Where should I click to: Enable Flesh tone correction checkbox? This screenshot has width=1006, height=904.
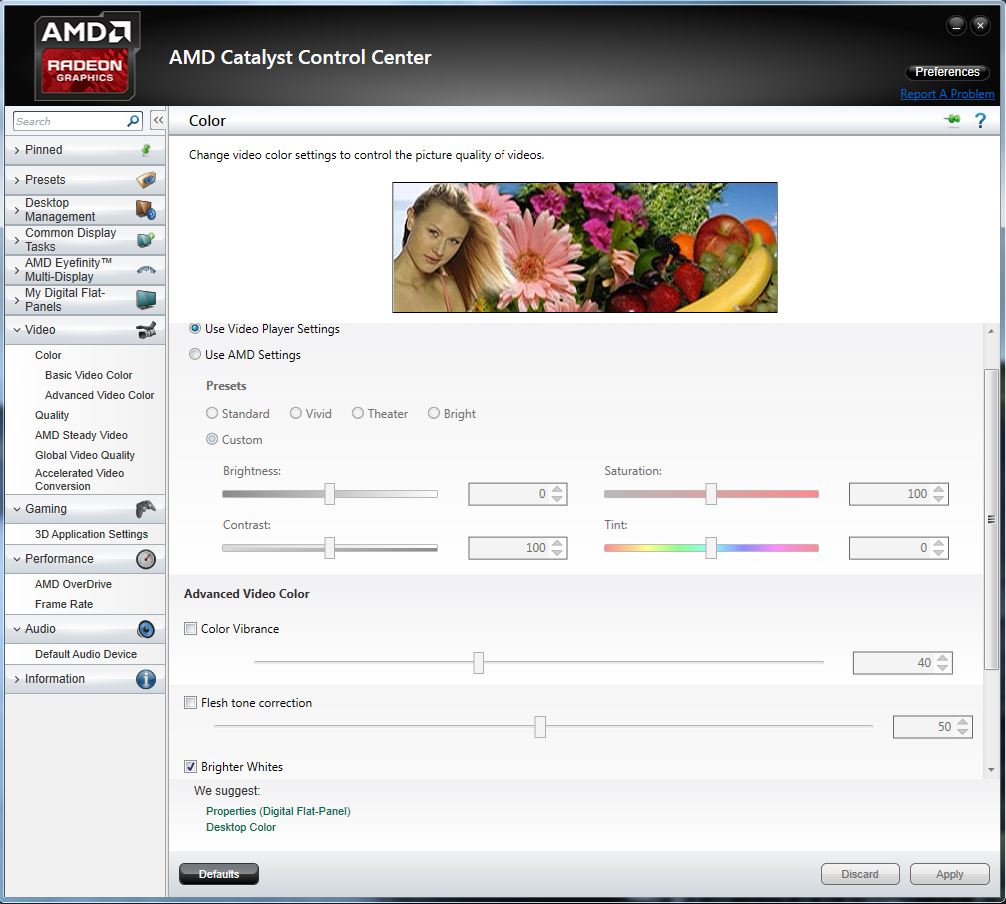tap(191, 703)
